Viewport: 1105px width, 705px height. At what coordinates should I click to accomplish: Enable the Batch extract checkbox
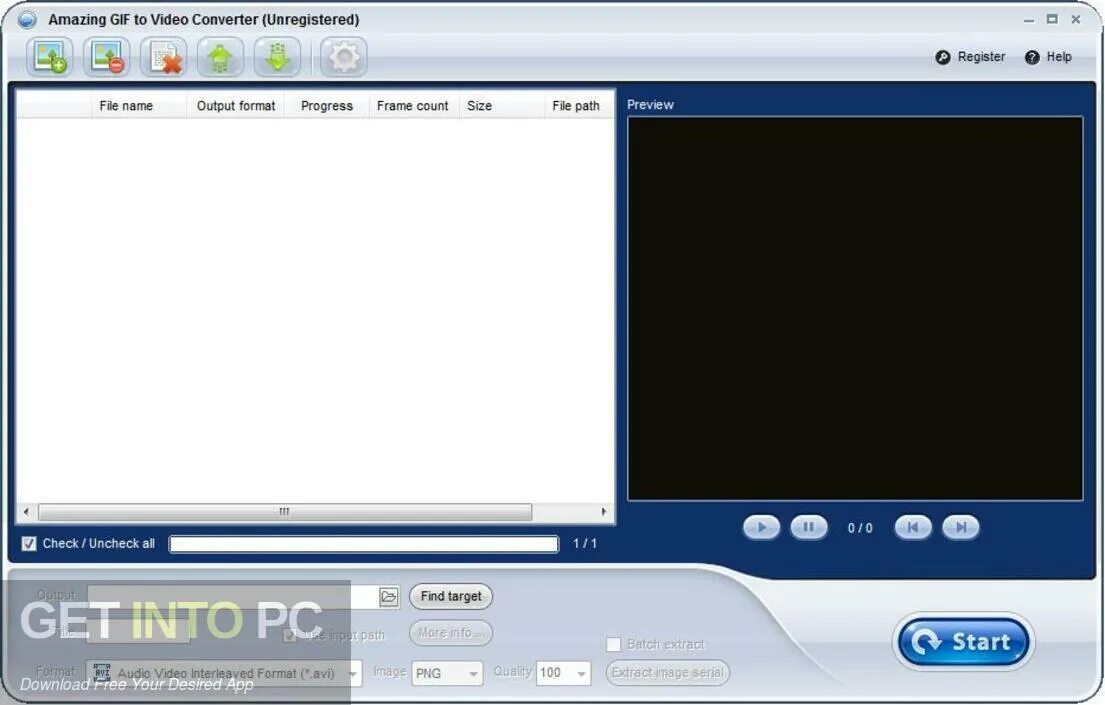tap(614, 644)
